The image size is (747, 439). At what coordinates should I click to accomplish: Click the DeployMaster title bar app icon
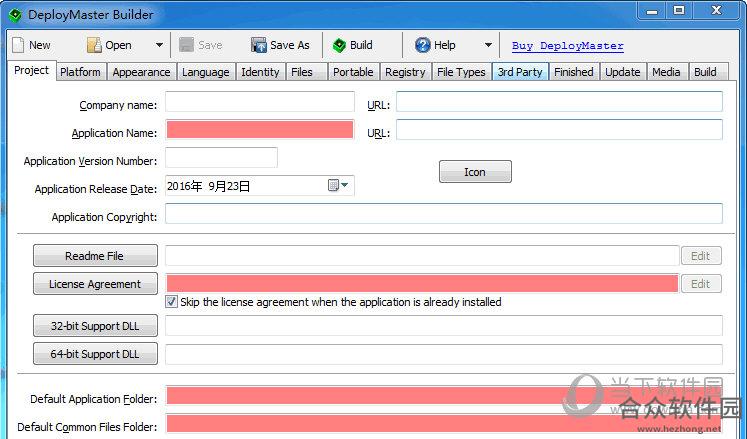(15, 15)
